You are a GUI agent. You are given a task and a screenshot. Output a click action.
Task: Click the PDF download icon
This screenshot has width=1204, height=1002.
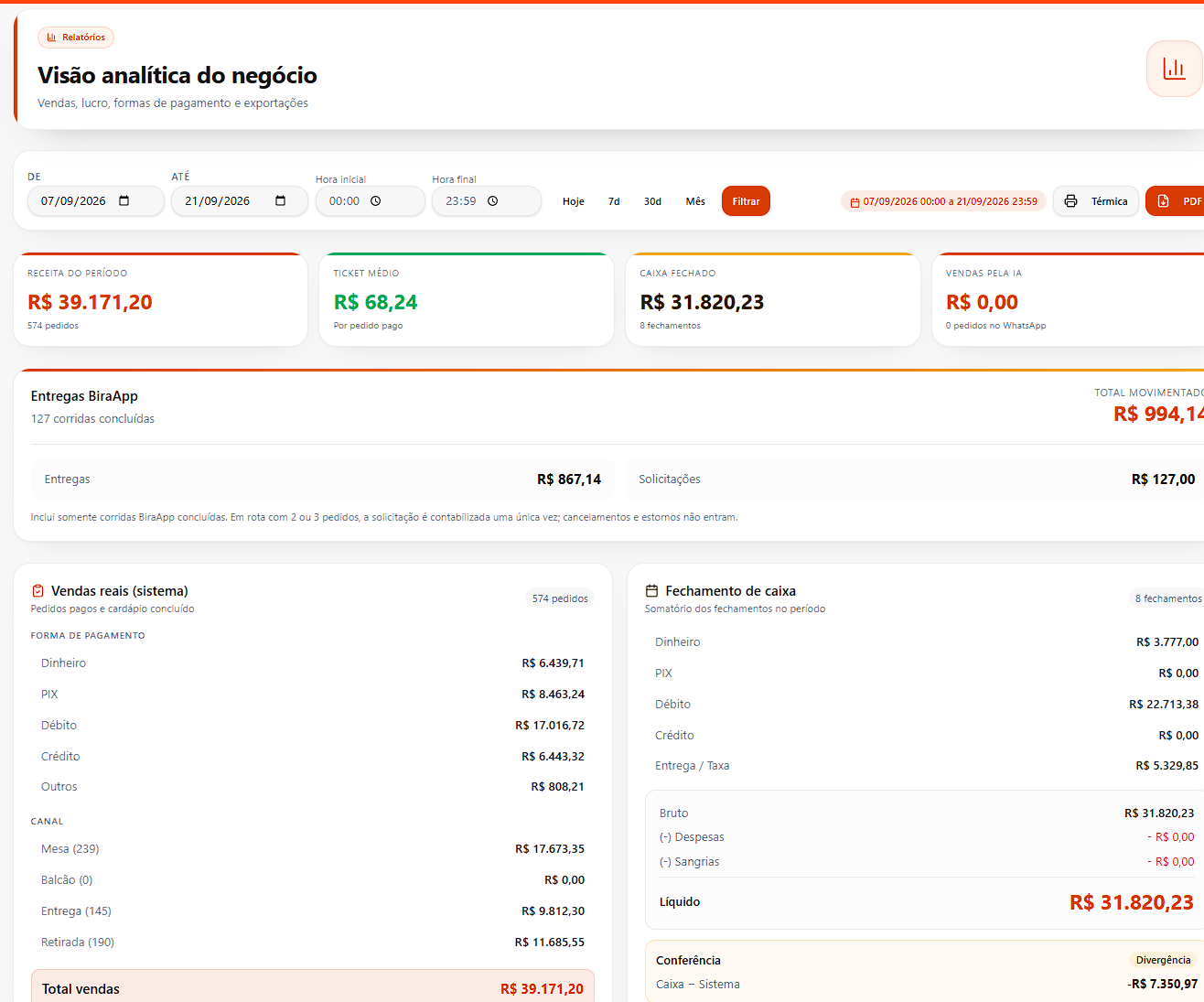click(1164, 201)
